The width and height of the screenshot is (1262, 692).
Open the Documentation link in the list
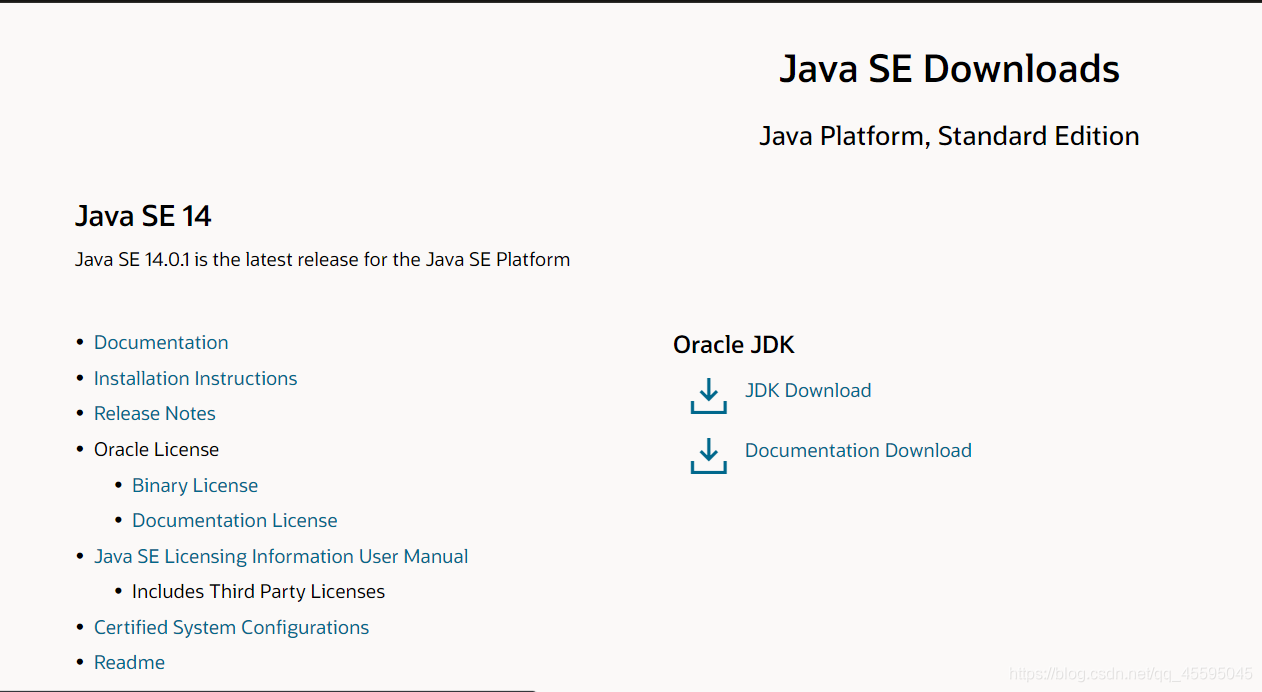161,342
